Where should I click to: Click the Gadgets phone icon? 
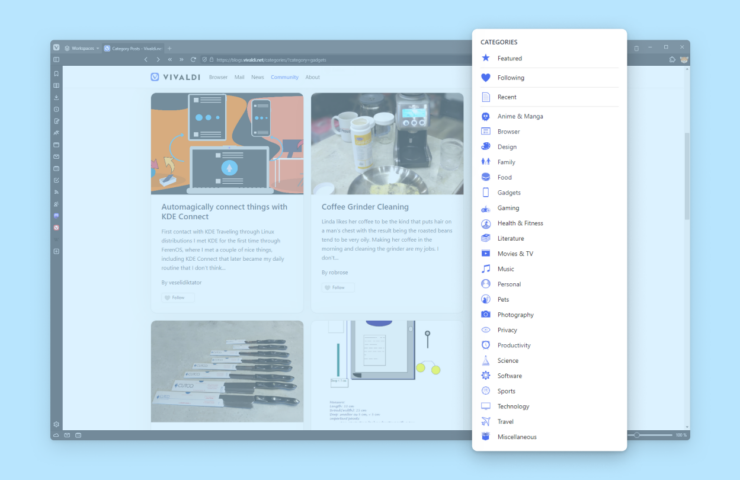pyautogui.click(x=486, y=193)
